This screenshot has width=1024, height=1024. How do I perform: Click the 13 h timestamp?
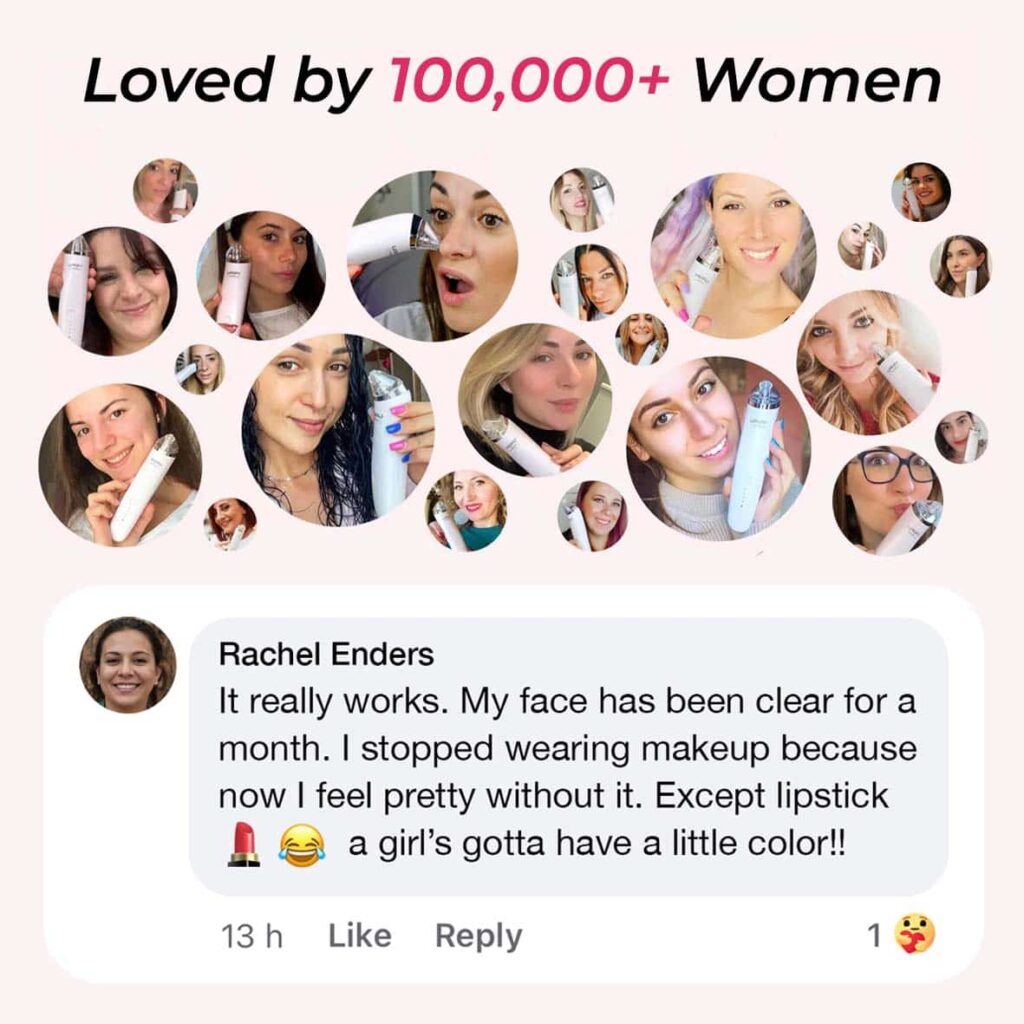click(251, 936)
